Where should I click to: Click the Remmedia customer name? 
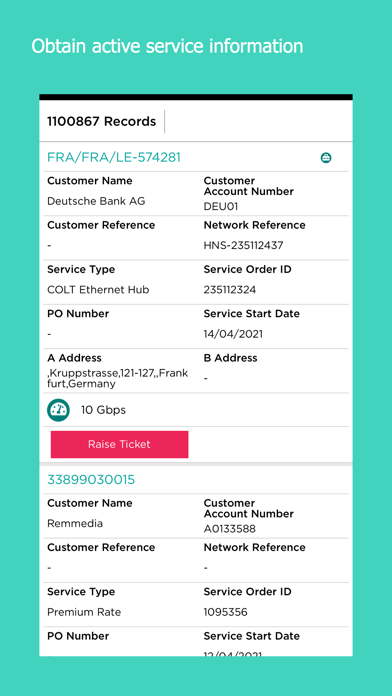coord(75,524)
